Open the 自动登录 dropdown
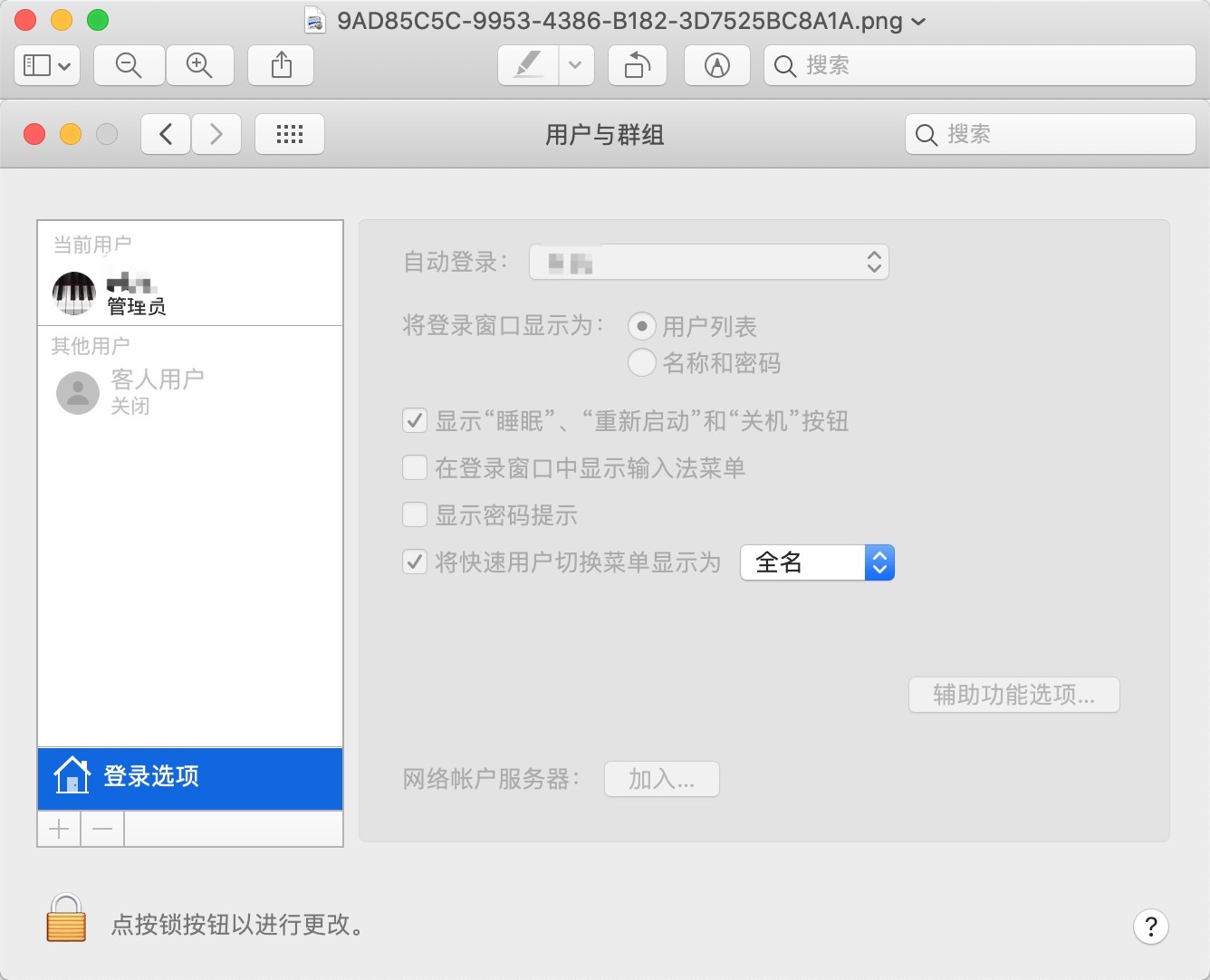The width and height of the screenshot is (1210, 980). coord(708,263)
